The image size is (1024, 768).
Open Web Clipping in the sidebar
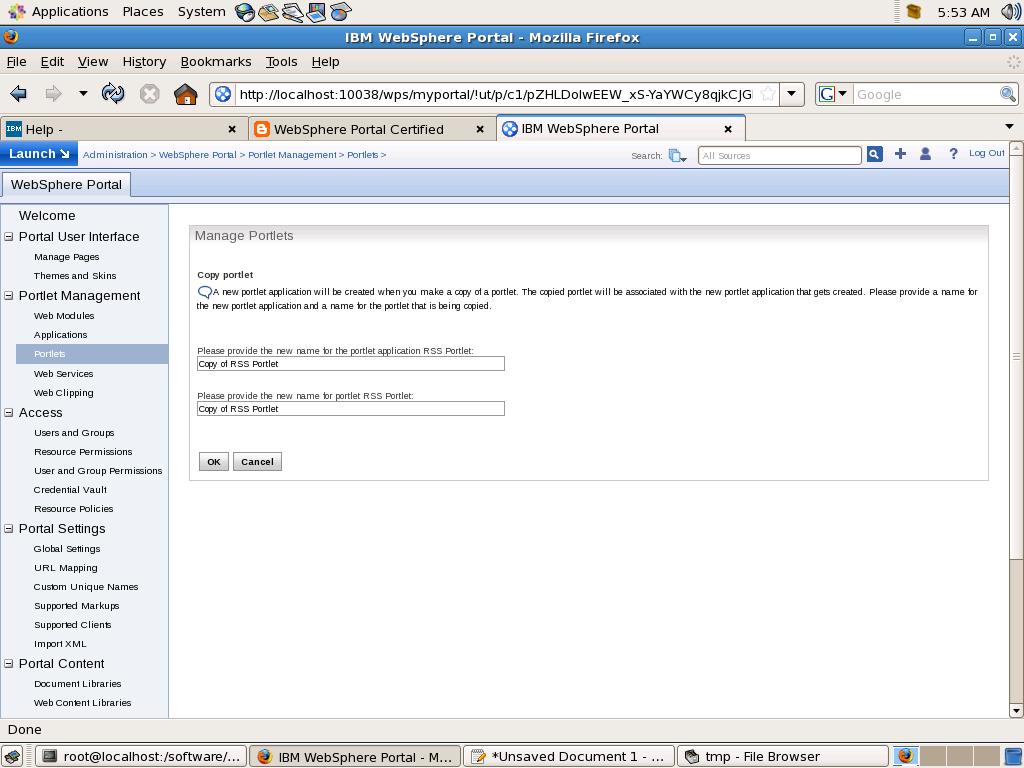tap(64, 392)
